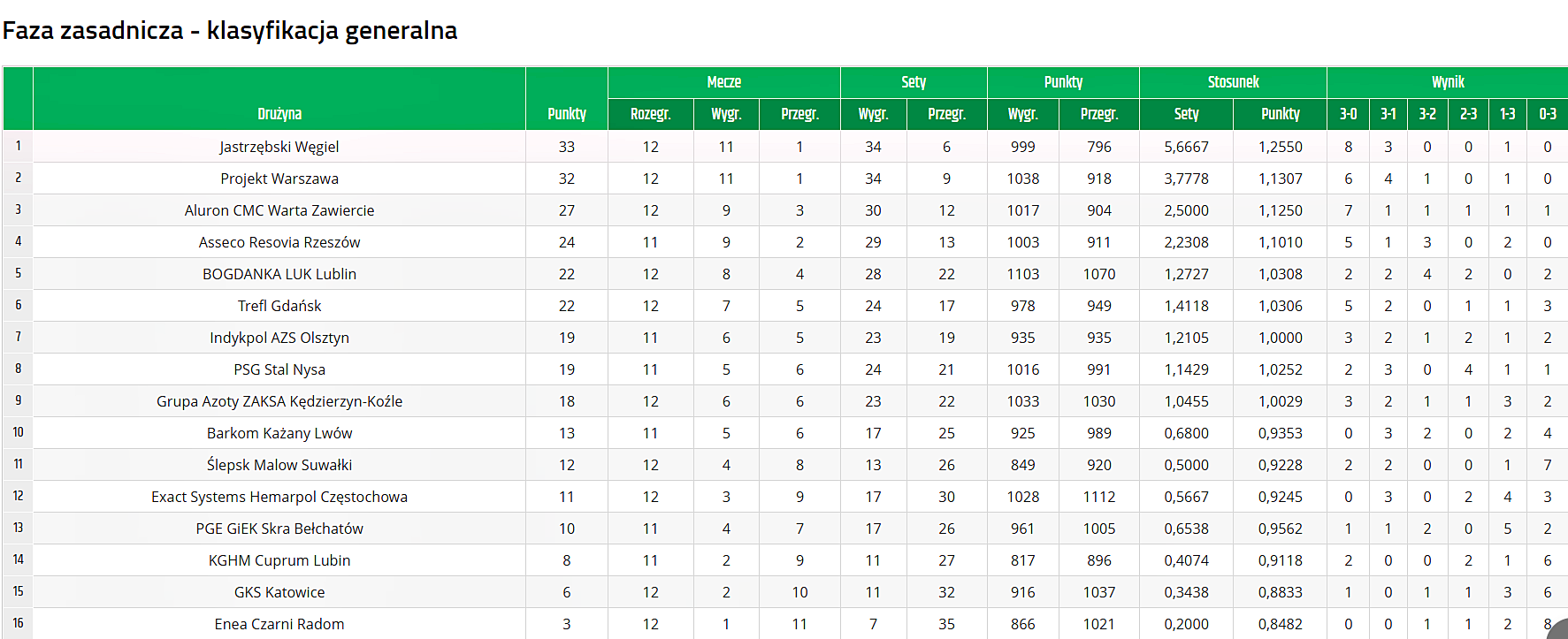Click the Stosunek group header

[x=1234, y=82]
